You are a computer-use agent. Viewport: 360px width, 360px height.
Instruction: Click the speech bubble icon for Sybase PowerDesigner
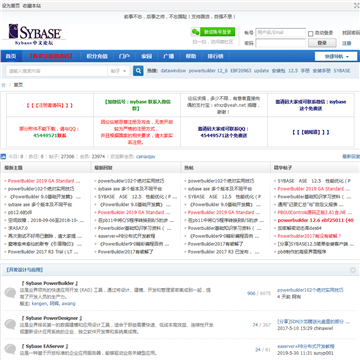[10, 324]
